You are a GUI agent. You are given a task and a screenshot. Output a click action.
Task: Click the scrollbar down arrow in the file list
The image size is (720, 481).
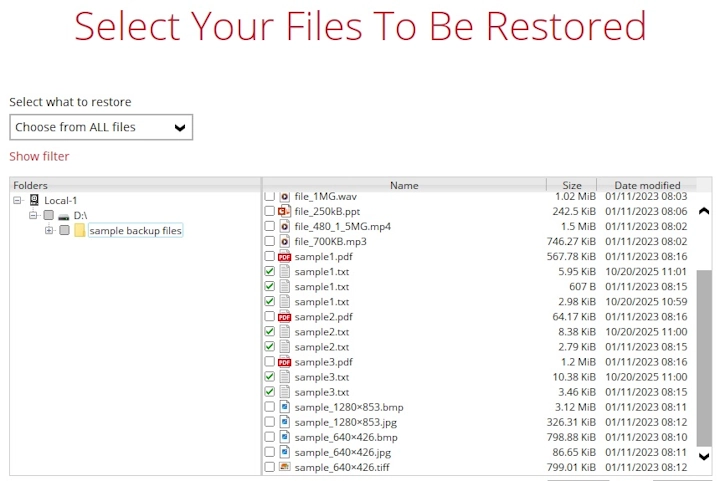coord(704,456)
